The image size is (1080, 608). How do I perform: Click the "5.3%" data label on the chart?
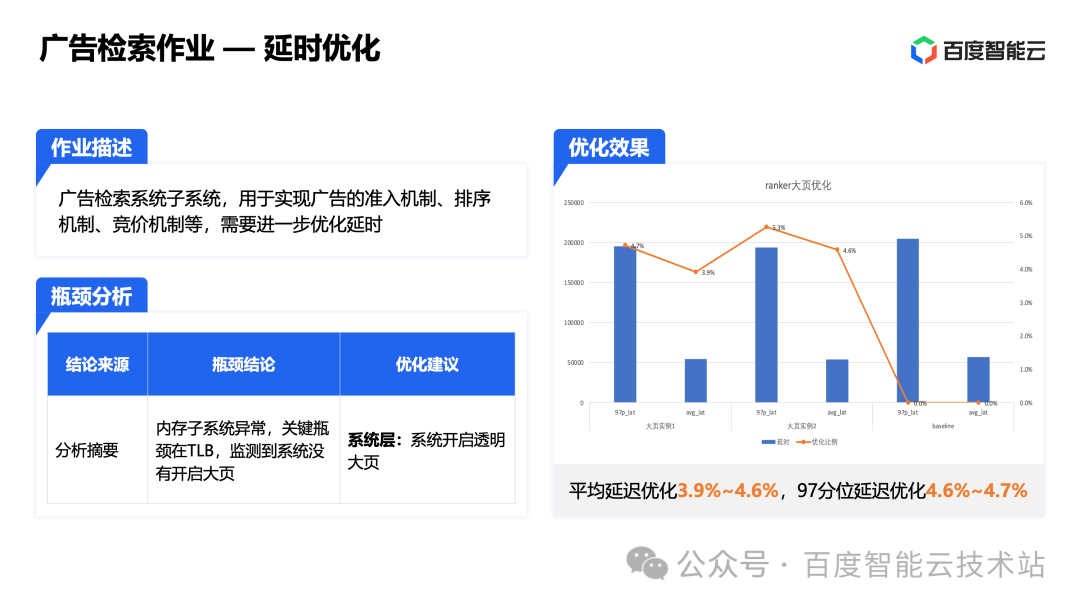tap(778, 227)
